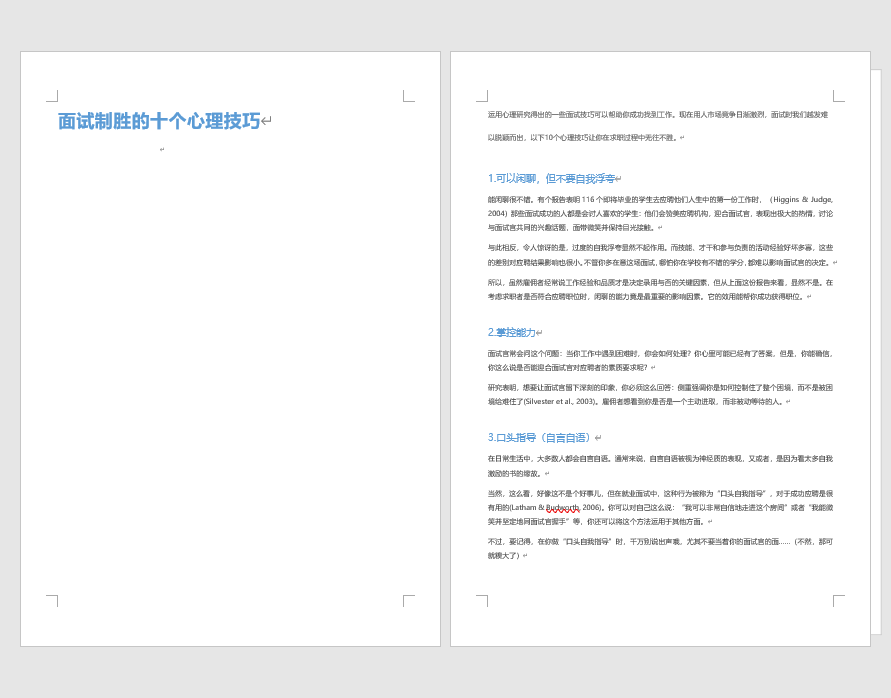891x698 pixels.
Task: Click the bottom-right crop mark on page two
Action: click(x=838, y=601)
